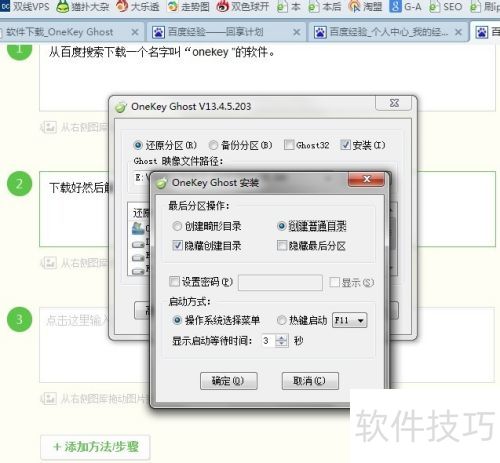Open the 双色球开 Weibo bookmark icon
Screen dimensions: 500x463
222,6
